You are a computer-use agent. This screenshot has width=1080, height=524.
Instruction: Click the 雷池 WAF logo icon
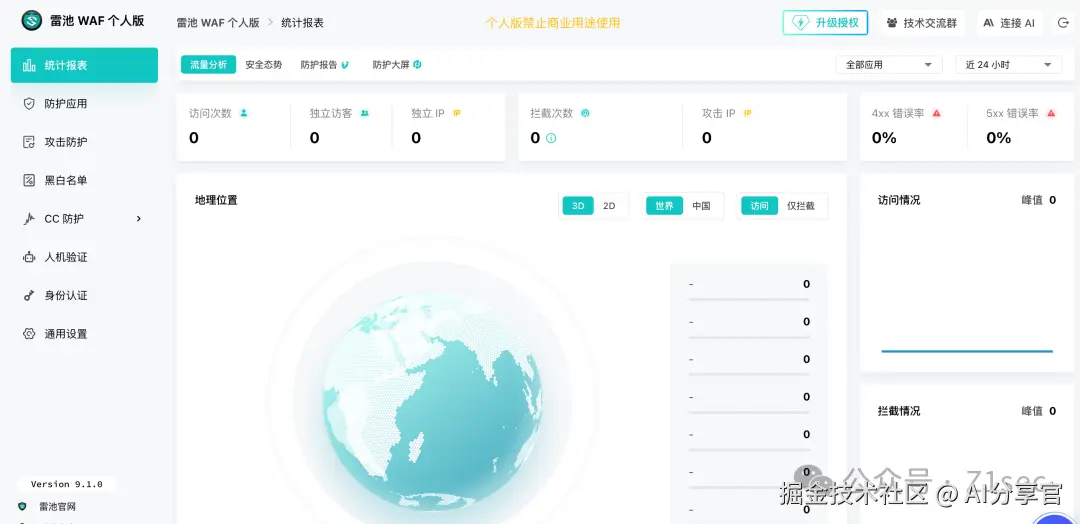click(x=32, y=21)
